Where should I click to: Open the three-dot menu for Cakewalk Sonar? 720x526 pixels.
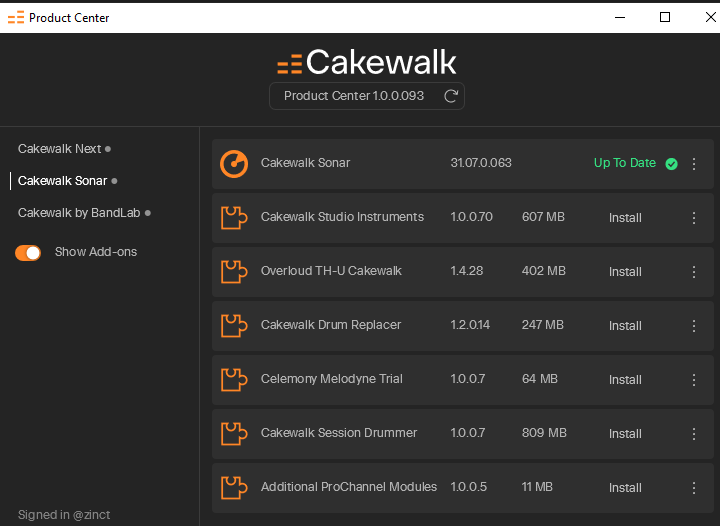[x=694, y=164]
